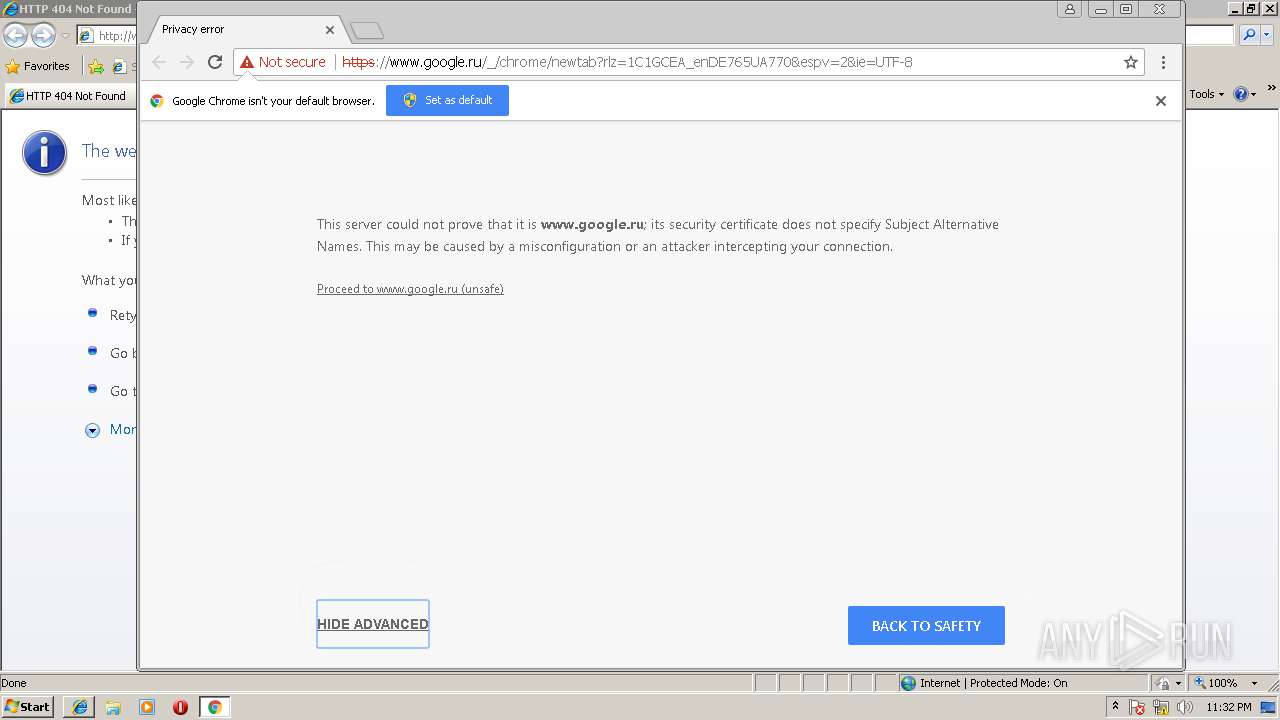Screen dimensions: 1280x720
Task: Open IE recent pages dropdown arrow
Action: coord(65,36)
